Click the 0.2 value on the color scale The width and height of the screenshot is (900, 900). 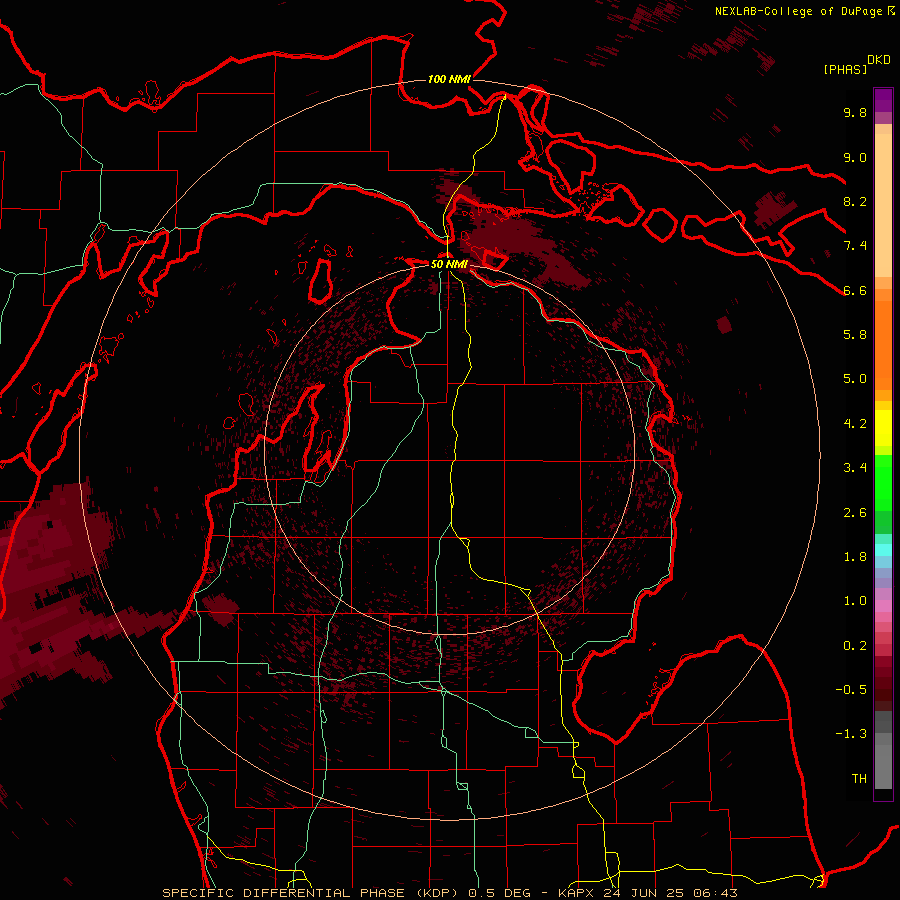(855, 646)
